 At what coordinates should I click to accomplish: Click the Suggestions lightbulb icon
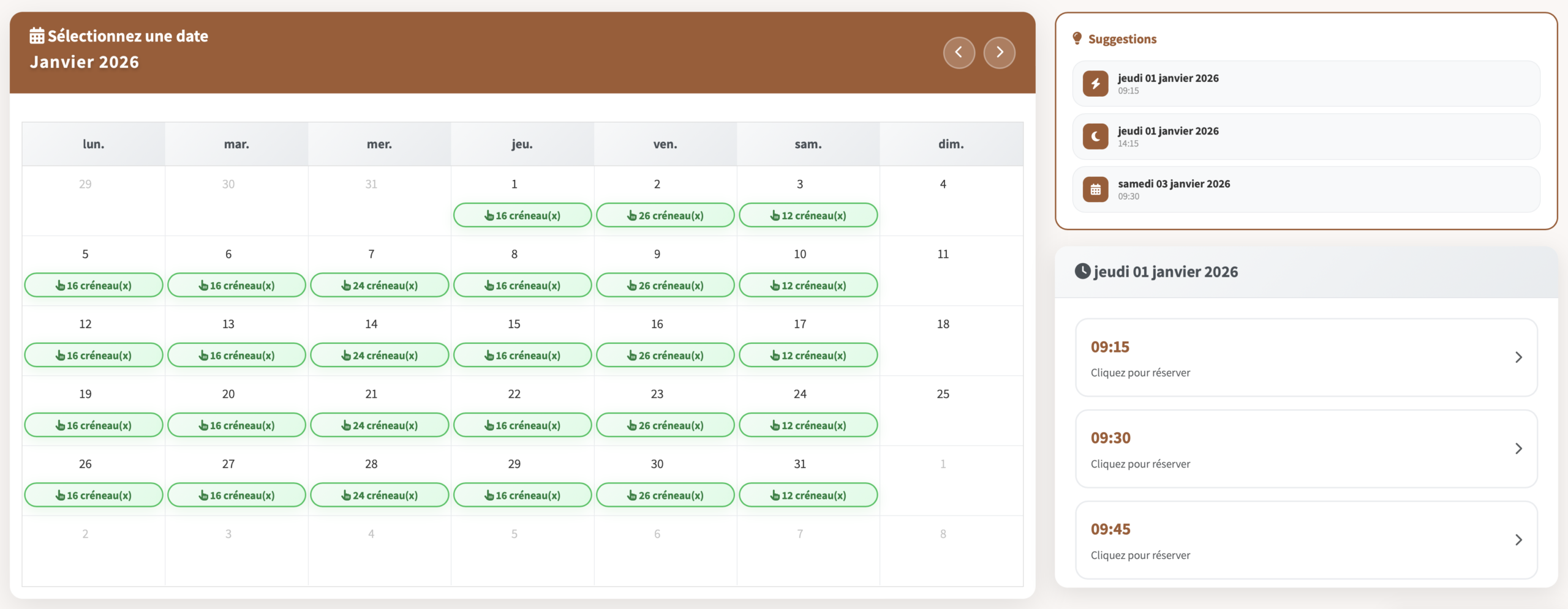1077,39
